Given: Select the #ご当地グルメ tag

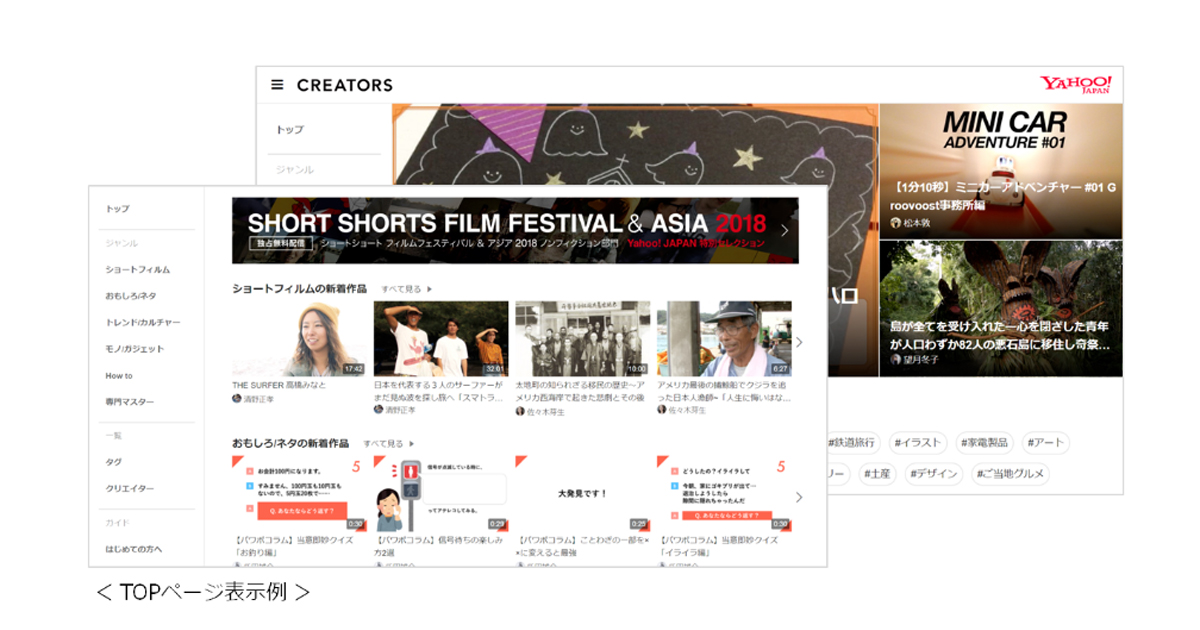Looking at the screenshot, I should (x=1010, y=473).
